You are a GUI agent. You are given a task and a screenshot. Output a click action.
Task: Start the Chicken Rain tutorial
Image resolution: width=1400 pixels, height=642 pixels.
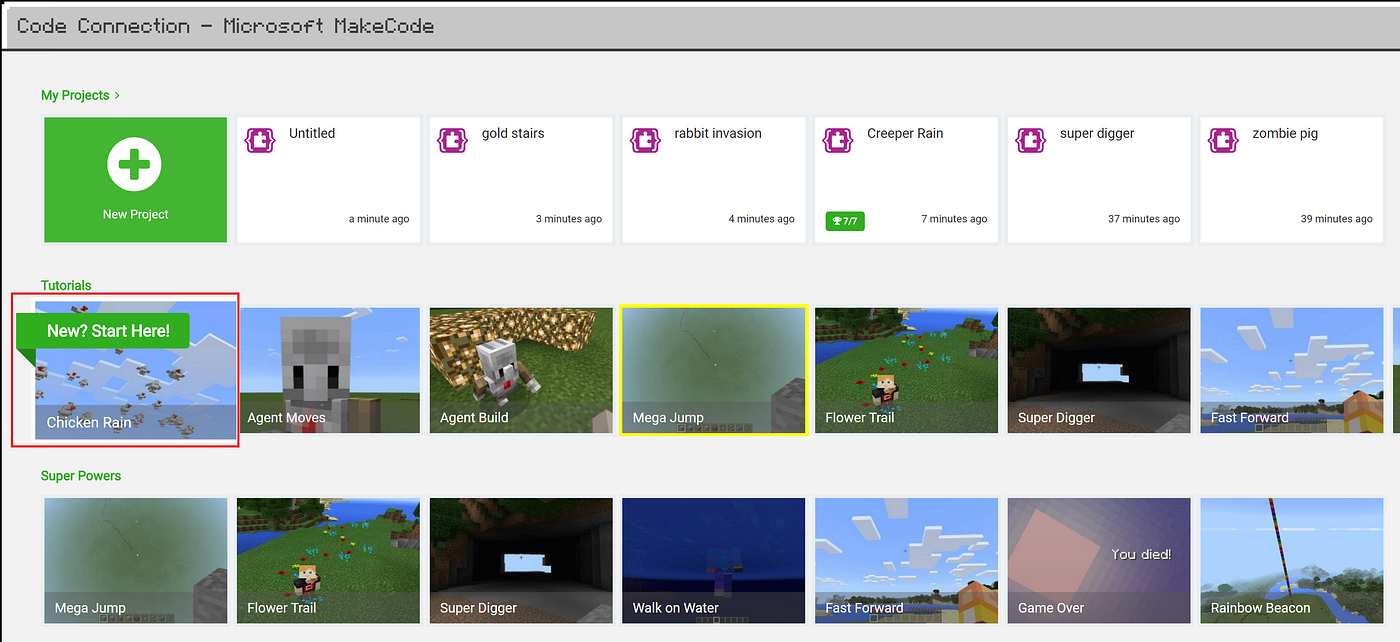click(135, 370)
